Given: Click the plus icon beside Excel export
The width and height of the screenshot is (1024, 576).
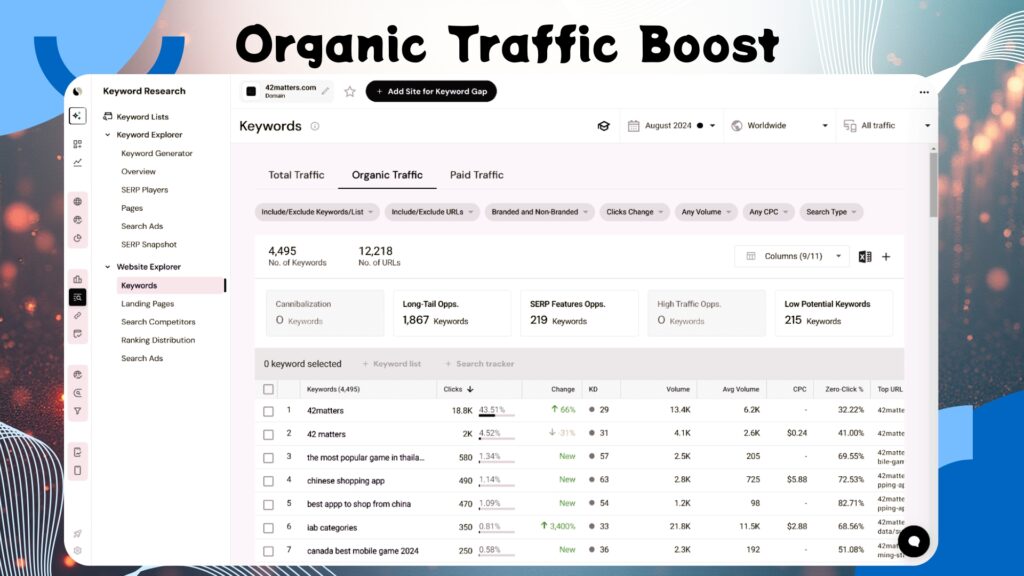Looking at the screenshot, I should point(886,257).
